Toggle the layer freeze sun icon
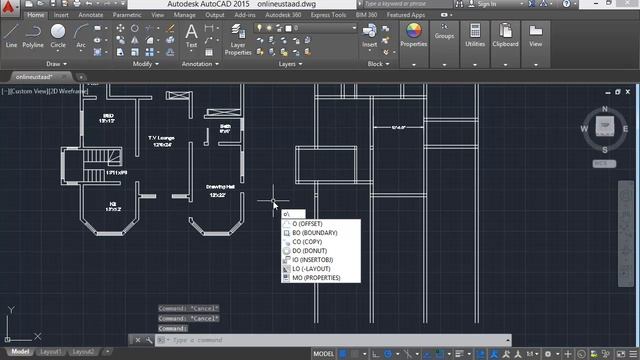The width and height of the screenshot is (640, 360). click(x=269, y=28)
